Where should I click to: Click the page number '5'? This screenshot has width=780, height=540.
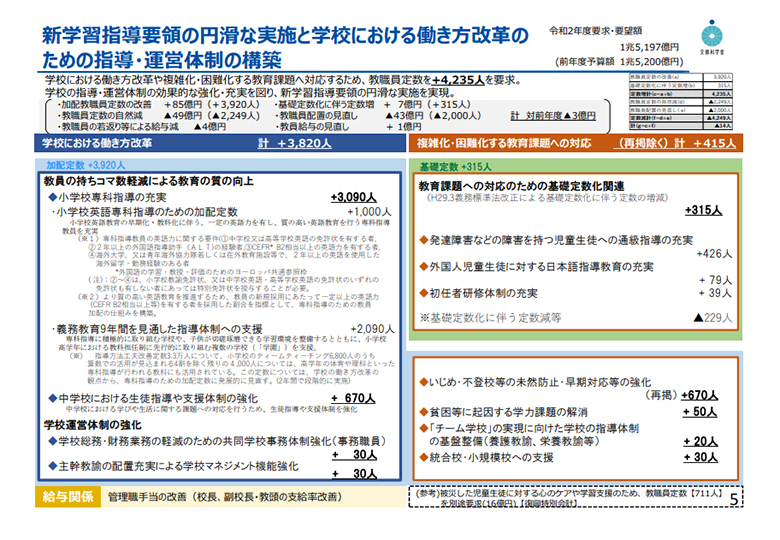tap(734, 500)
